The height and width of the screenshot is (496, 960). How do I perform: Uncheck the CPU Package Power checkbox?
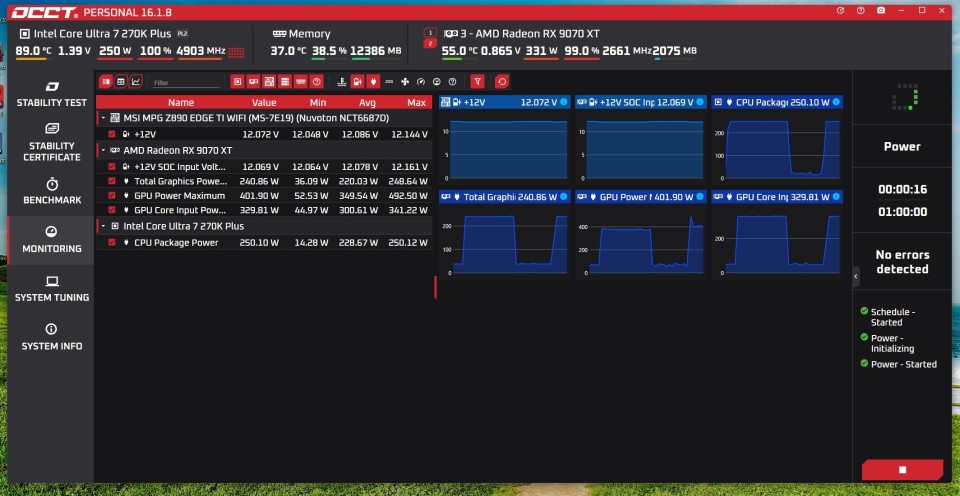point(111,242)
